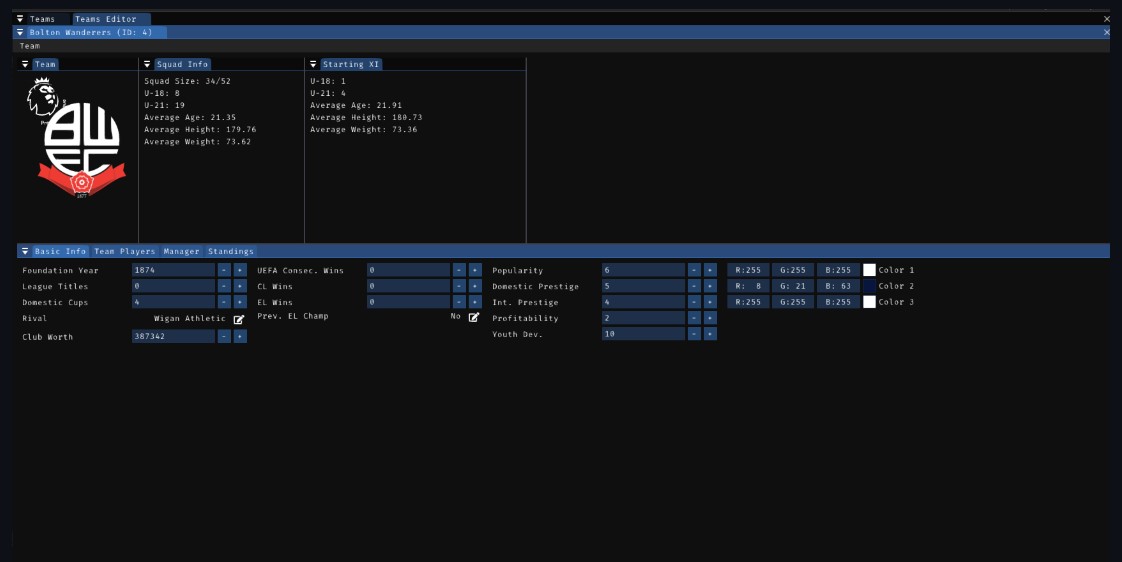Click edit icon for Prev. EL Champ

tap(474, 317)
